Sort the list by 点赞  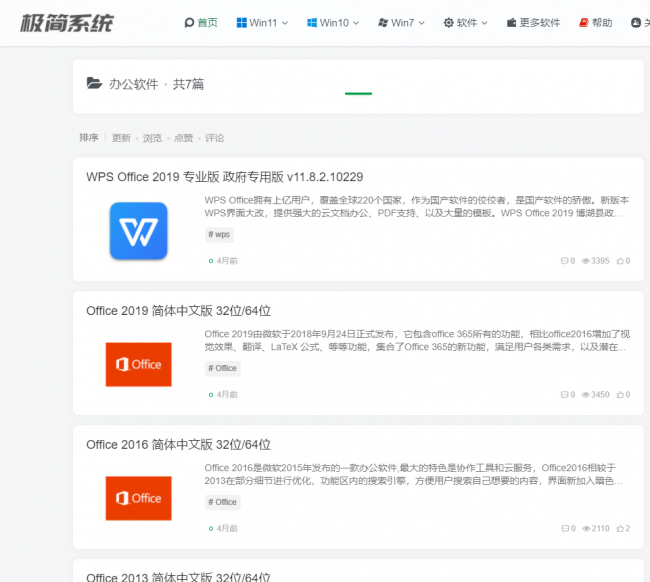pos(183,138)
